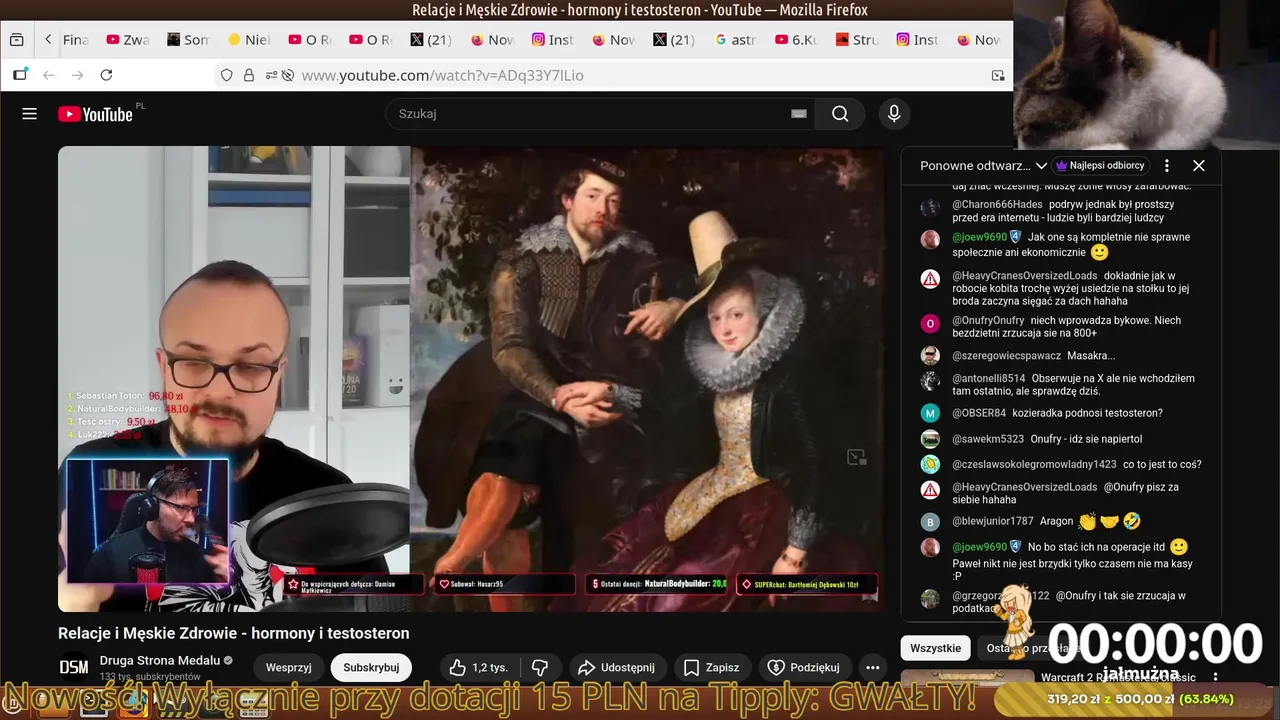The image size is (1280, 720).
Task: Open site permissions icon in the address bar
Action: [271, 75]
